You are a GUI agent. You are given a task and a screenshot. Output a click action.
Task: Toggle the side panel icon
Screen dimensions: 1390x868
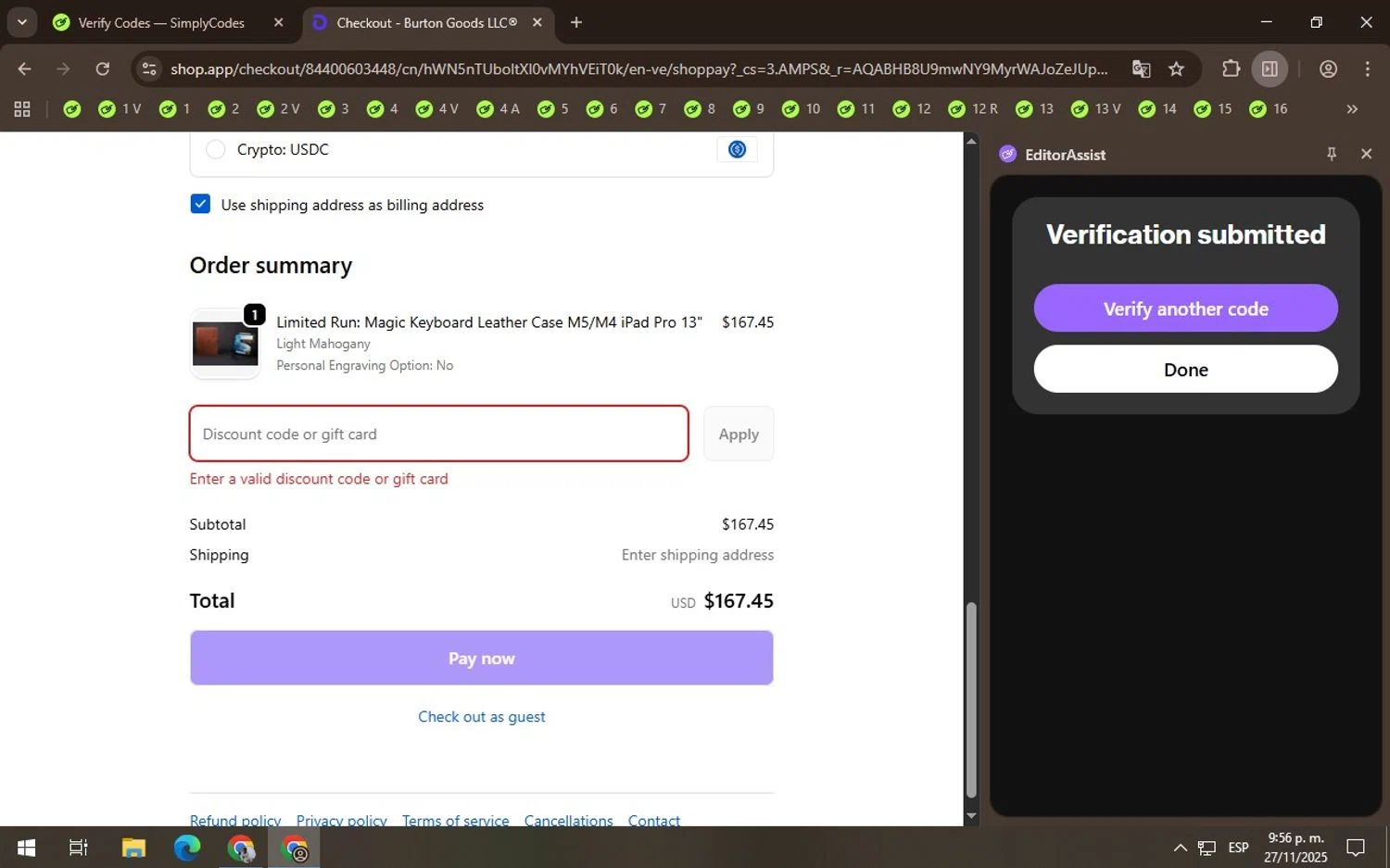click(1270, 69)
